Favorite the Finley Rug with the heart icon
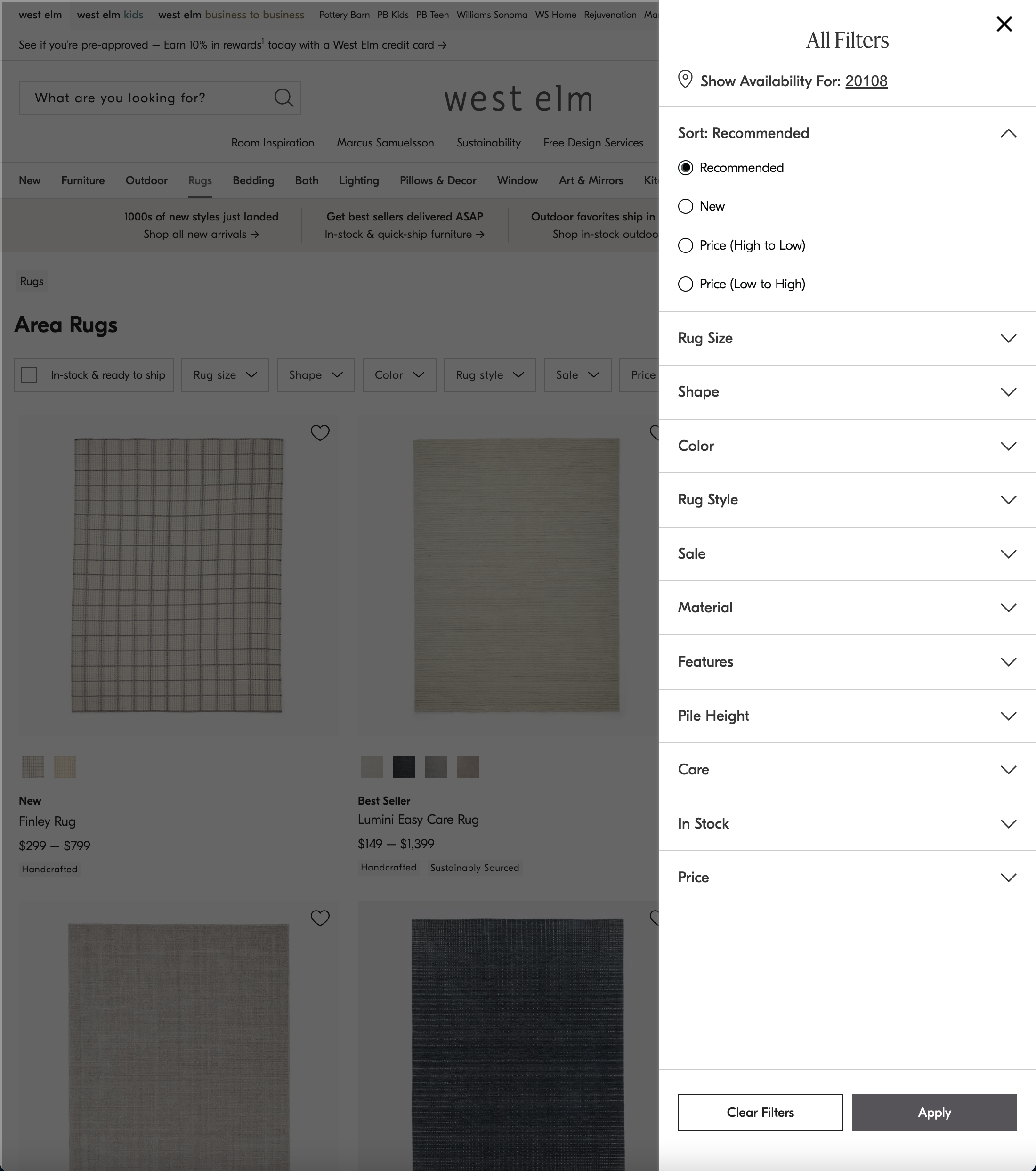Screen dimensions: 1036x1171 pos(320,433)
